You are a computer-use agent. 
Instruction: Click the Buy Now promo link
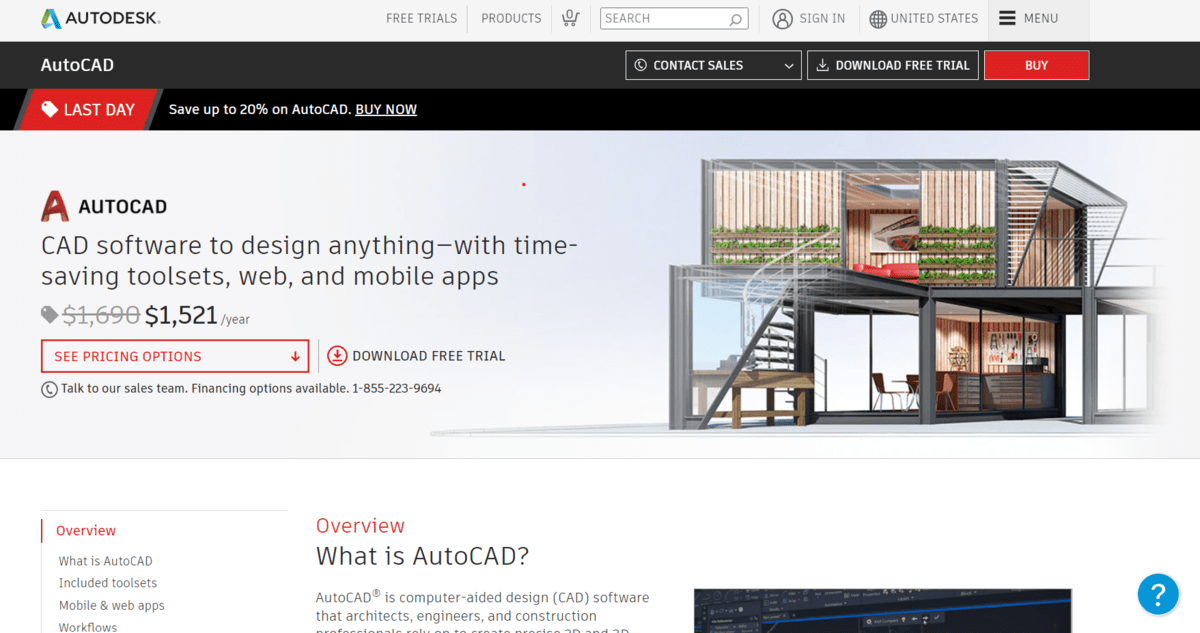click(x=386, y=109)
